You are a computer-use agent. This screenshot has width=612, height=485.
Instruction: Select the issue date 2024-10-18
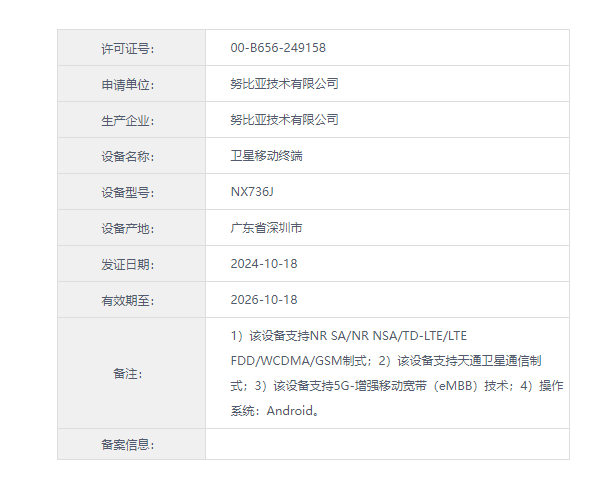point(264,263)
